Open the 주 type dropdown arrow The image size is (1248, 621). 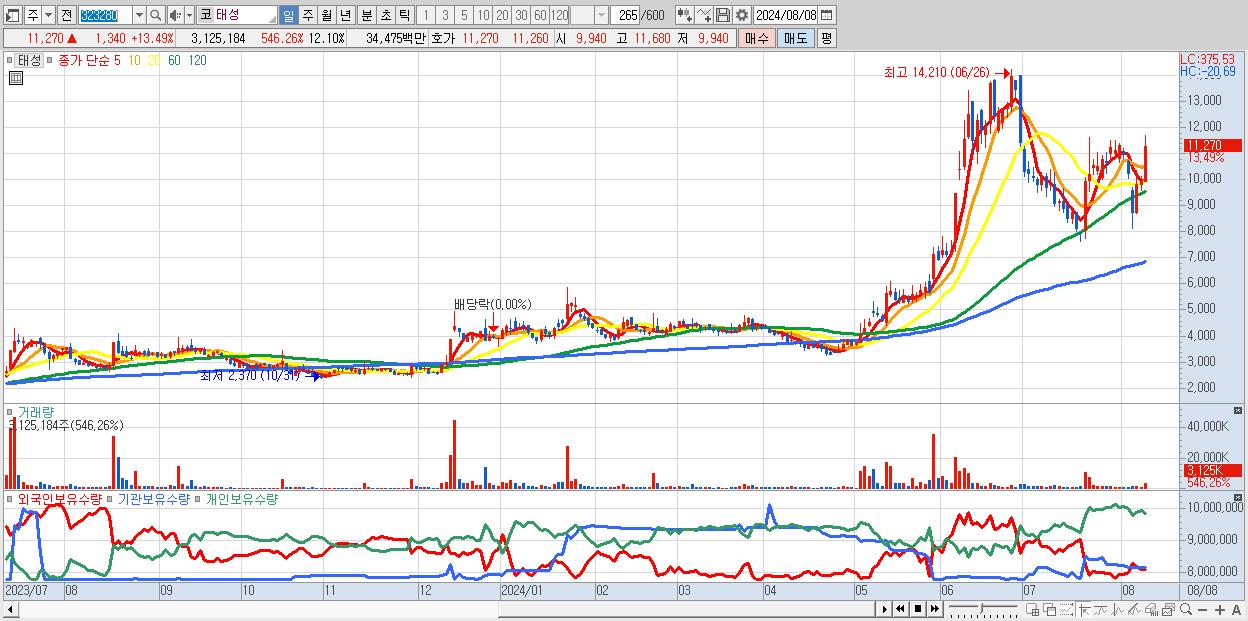pyautogui.click(x=49, y=15)
